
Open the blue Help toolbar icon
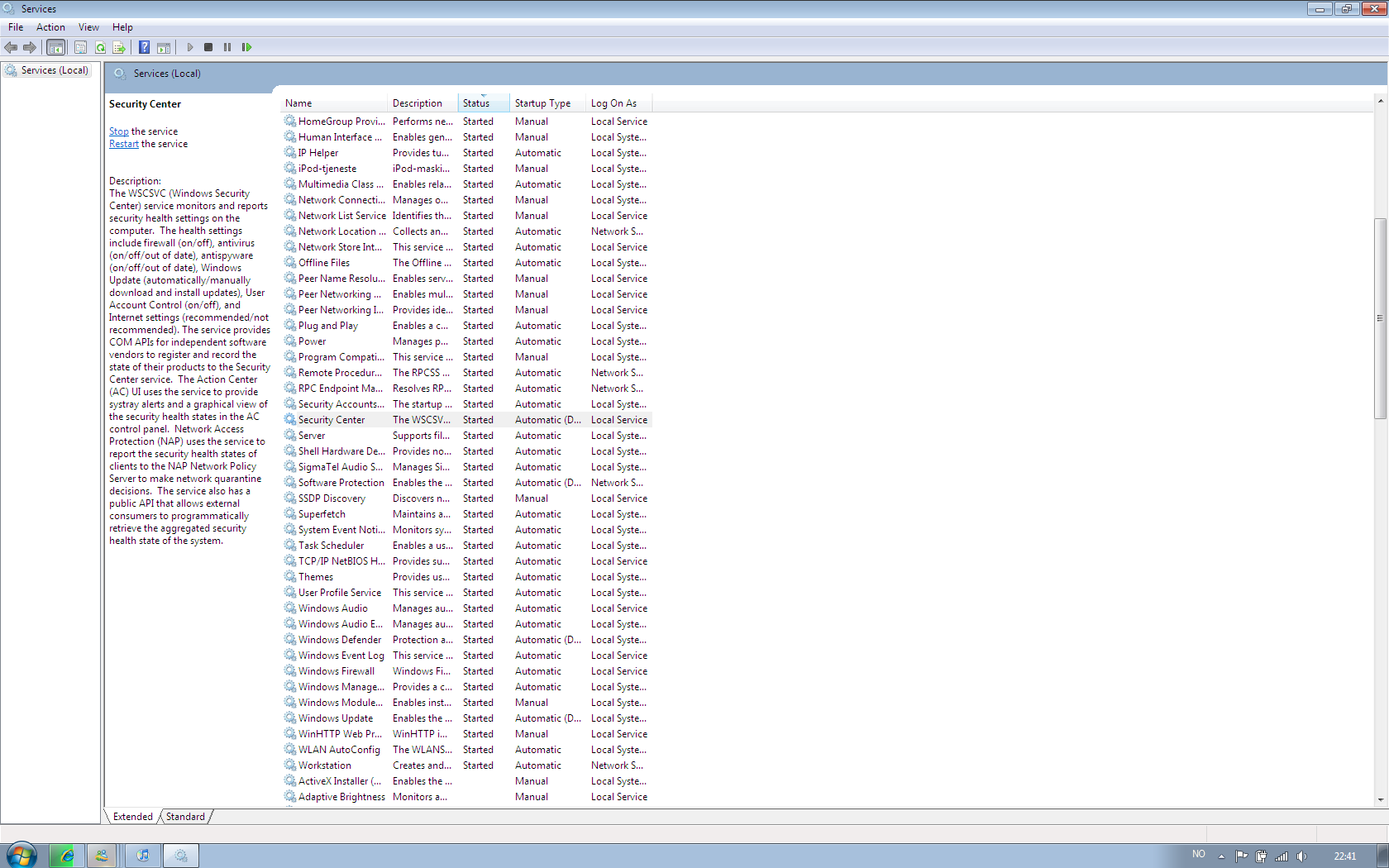[x=144, y=47]
